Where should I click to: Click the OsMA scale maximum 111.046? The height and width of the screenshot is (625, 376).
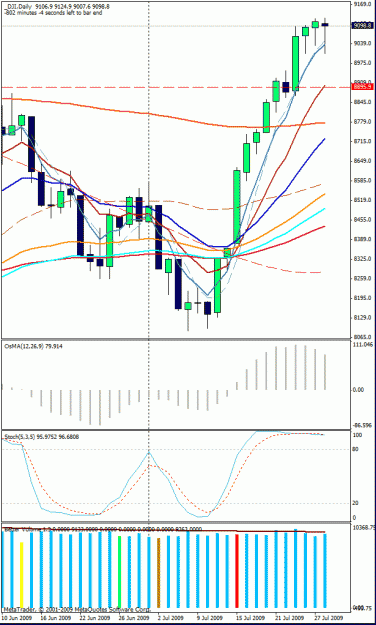[x=363, y=344]
